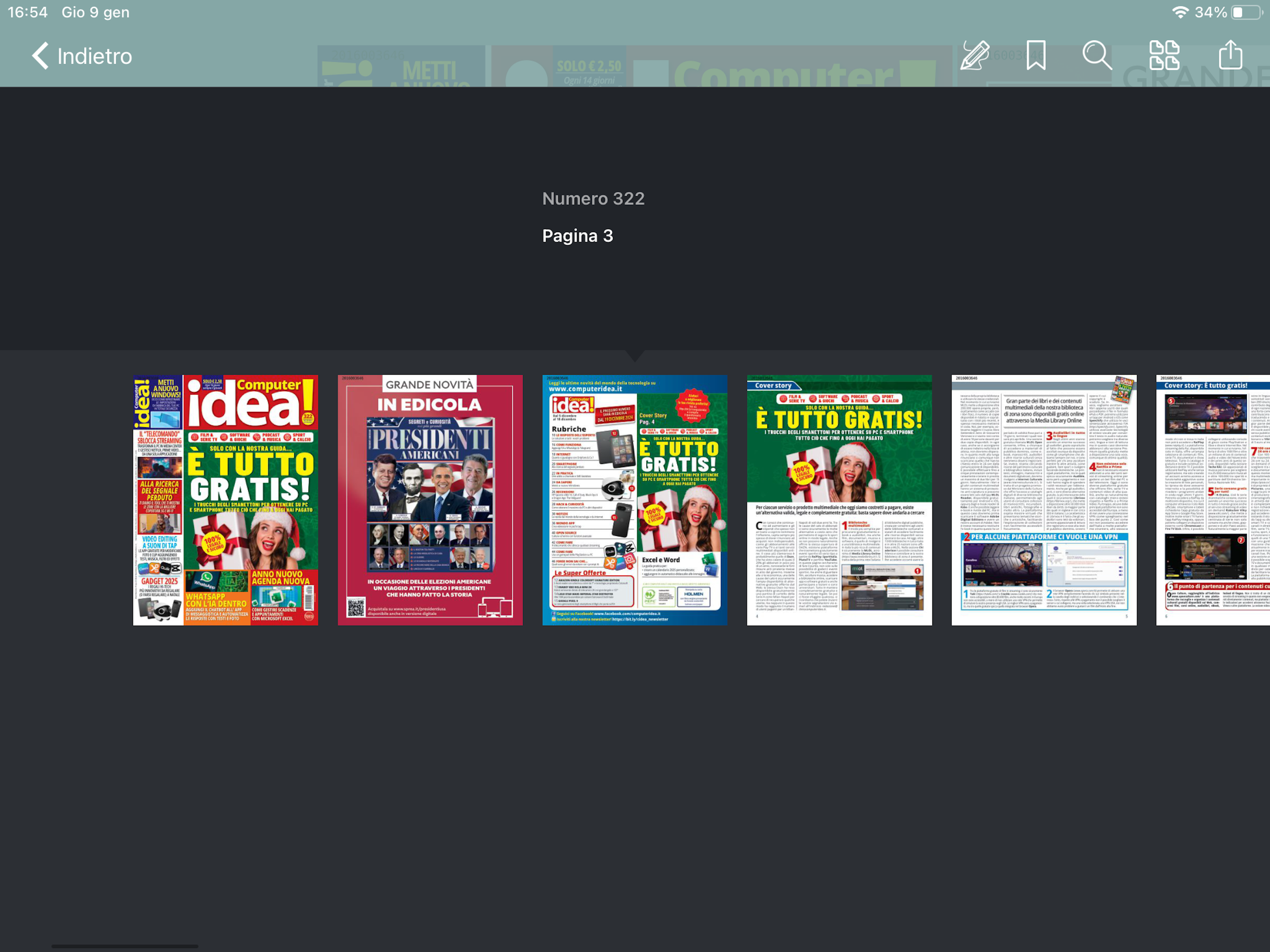This screenshot has height=952, width=1270.
Task: Tap the back chevron arrow
Action: (x=40, y=56)
